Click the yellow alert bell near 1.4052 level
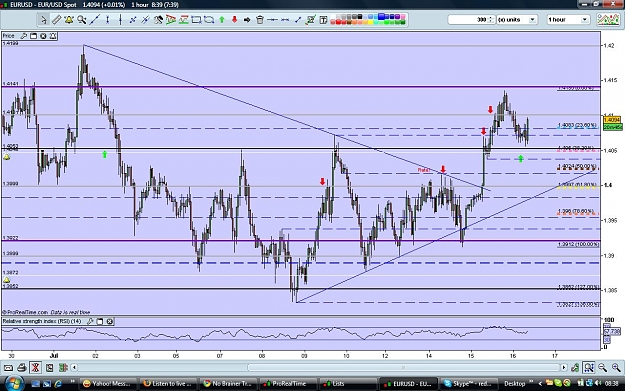Image resolution: width=625 pixels, height=391 pixels. 7,157
